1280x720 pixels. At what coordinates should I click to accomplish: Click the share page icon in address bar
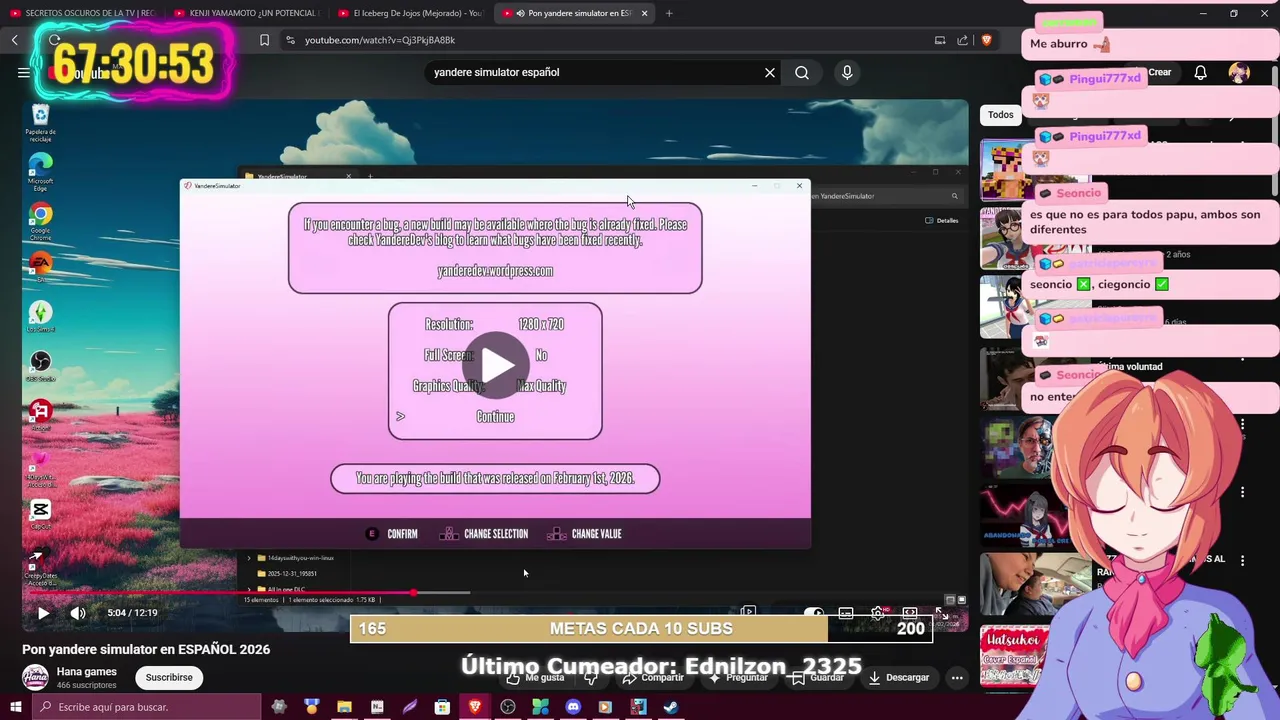pyautogui.click(x=962, y=40)
